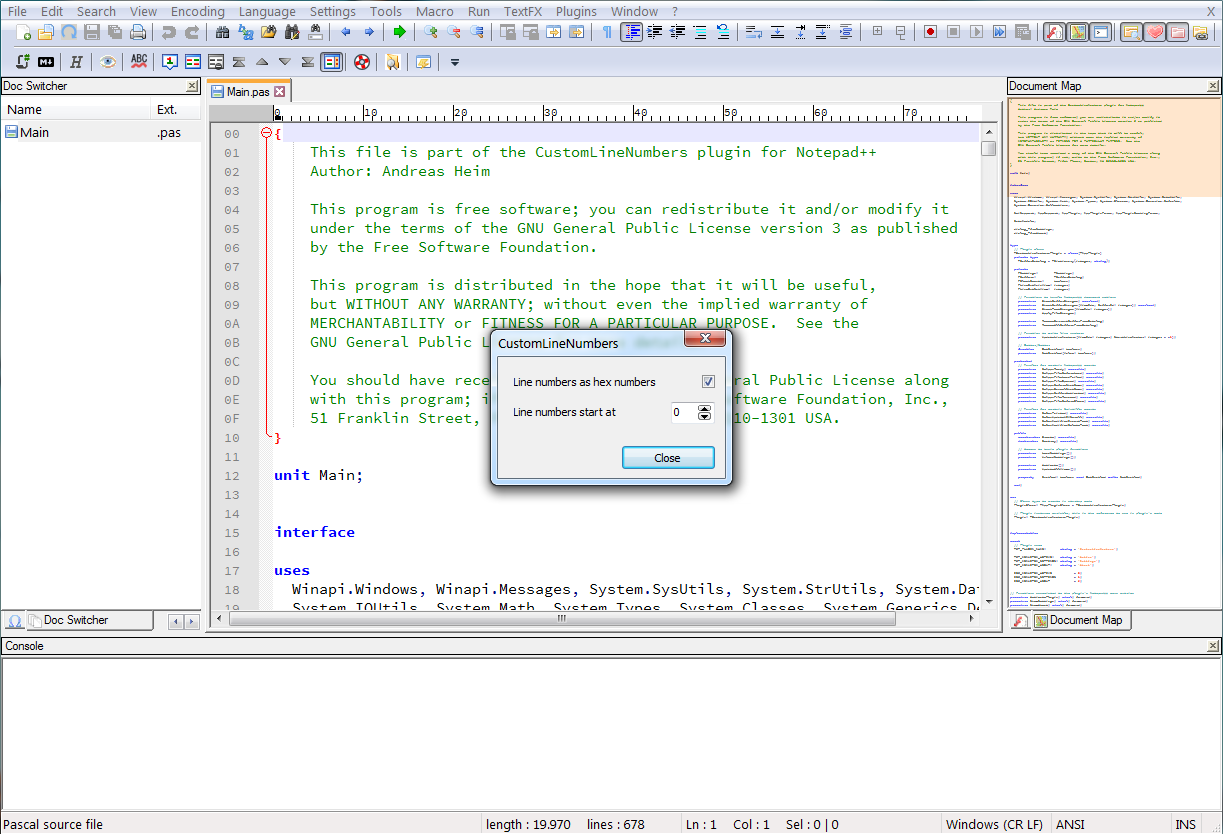
Task: Click ANSI encoding in status bar
Action: tap(1070, 825)
